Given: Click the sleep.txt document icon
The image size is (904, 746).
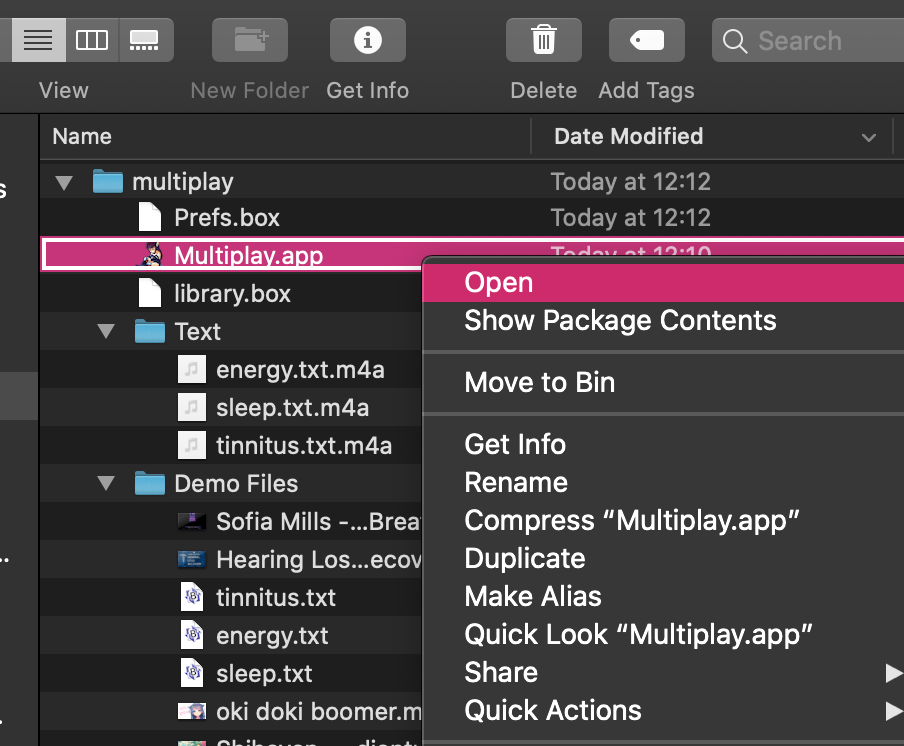Looking at the screenshot, I should coord(192,673).
